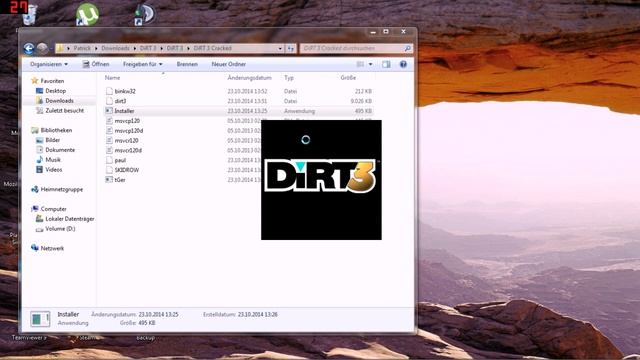This screenshot has height=360, width=640.
Task: Open the Explorer help icon
Action: click(403, 64)
